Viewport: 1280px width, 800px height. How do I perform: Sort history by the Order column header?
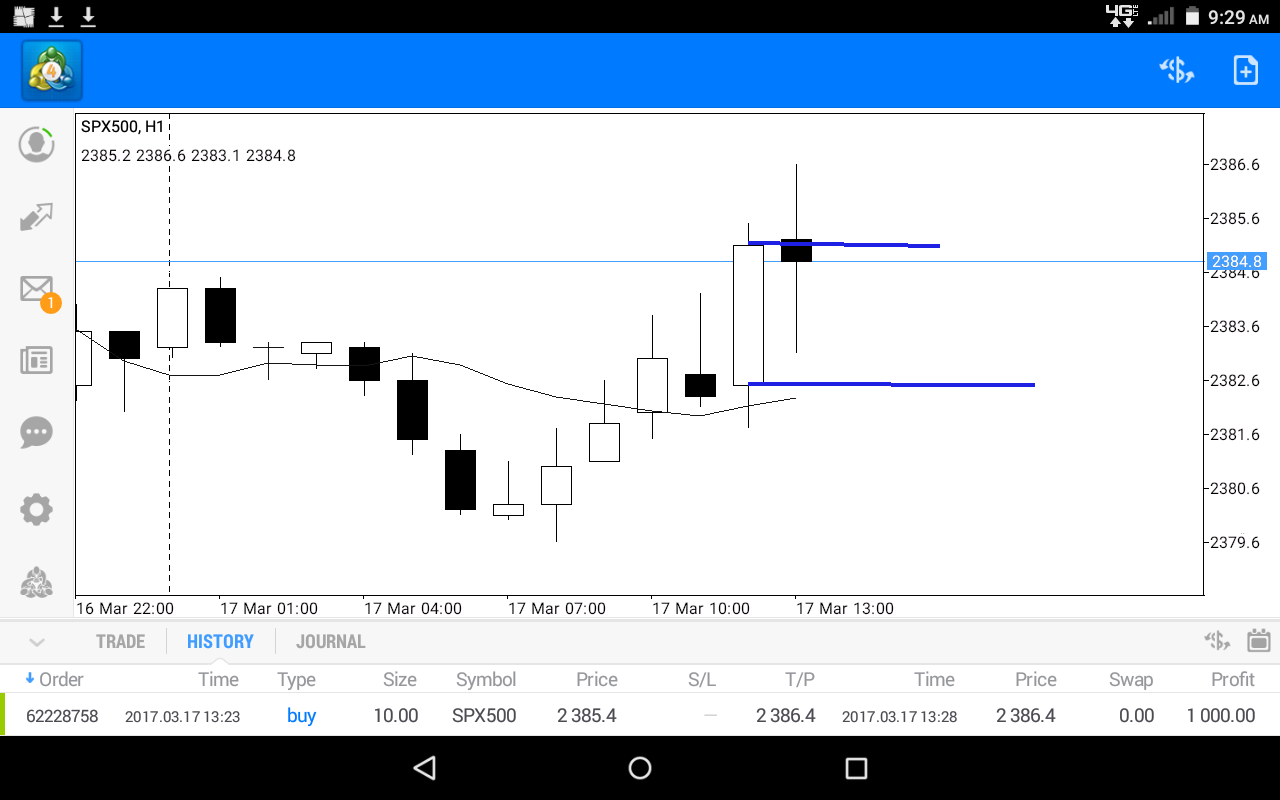pyautogui.click(x=54, y=680)
